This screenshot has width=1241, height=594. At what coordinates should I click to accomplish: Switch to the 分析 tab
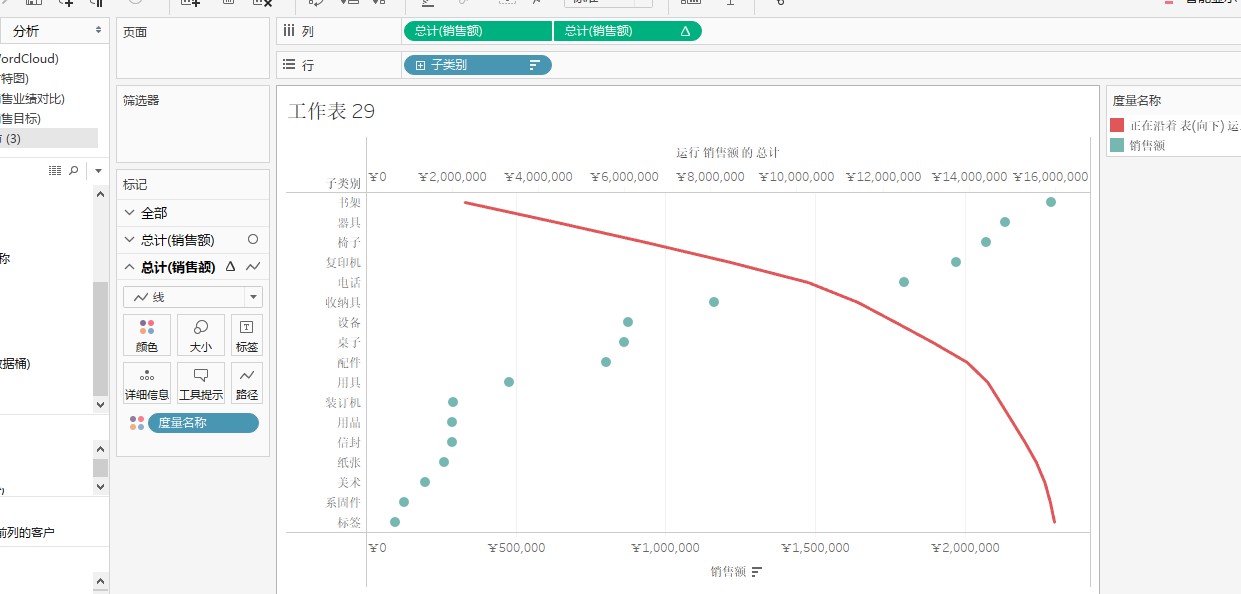27,31
